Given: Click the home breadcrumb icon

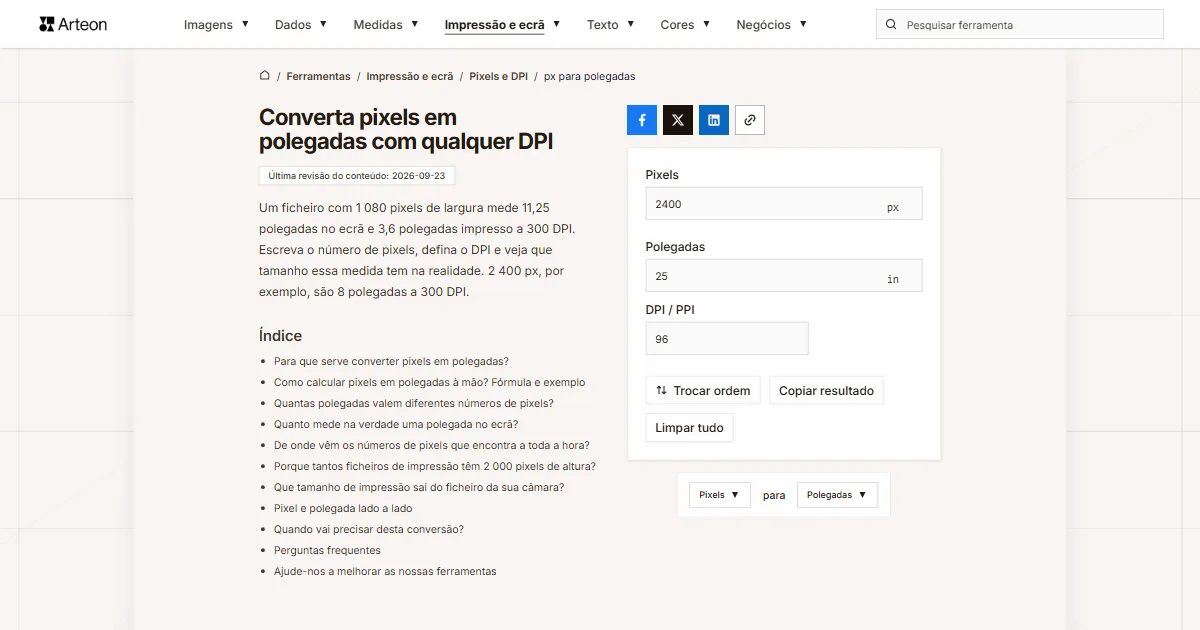Looking at the screenshot, I should [x=265, y=76].
